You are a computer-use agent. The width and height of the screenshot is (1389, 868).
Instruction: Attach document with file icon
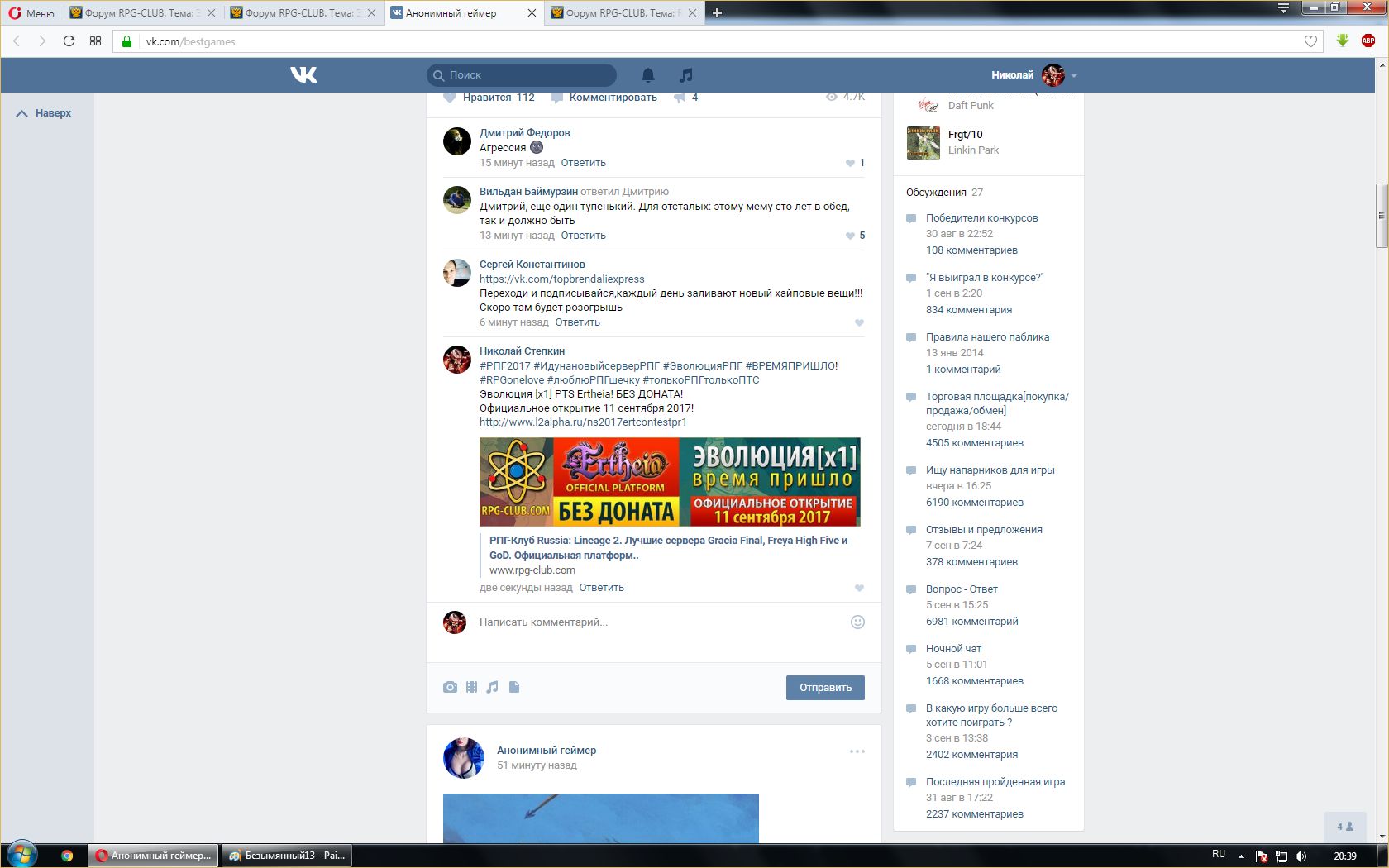point(514,687)
